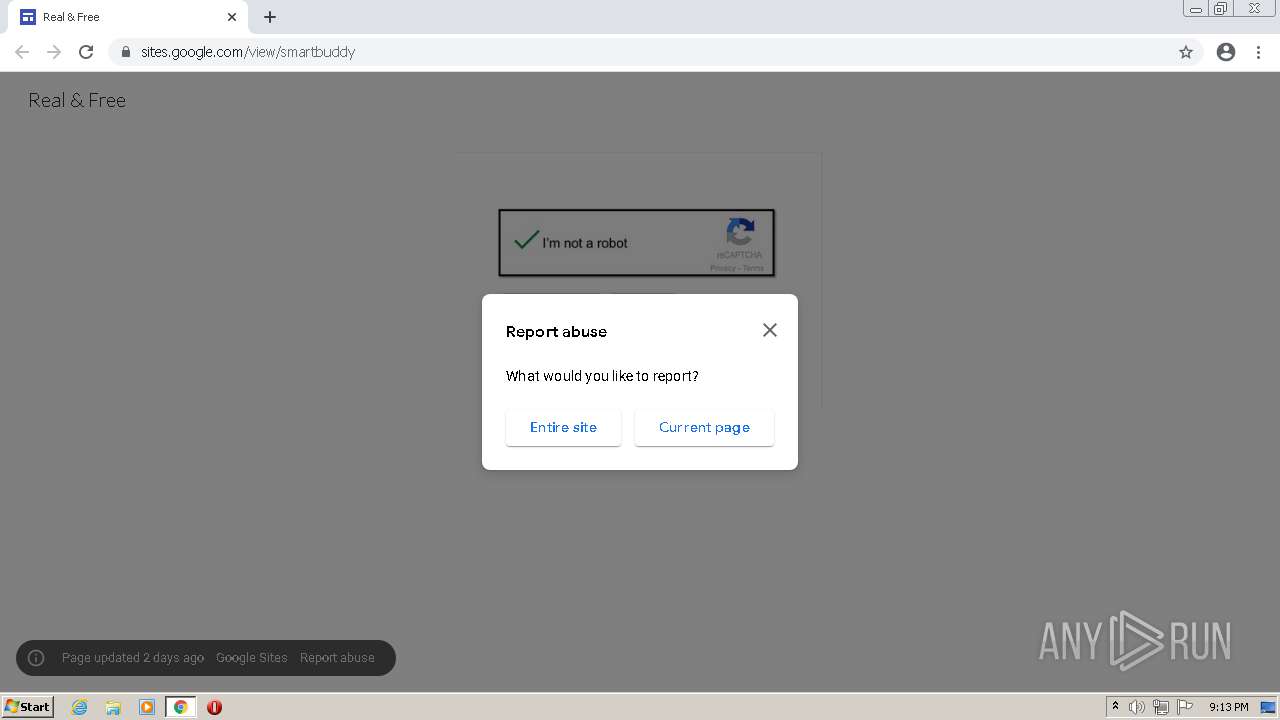Launch Internet Explorer from taskbar

[80, 707]
